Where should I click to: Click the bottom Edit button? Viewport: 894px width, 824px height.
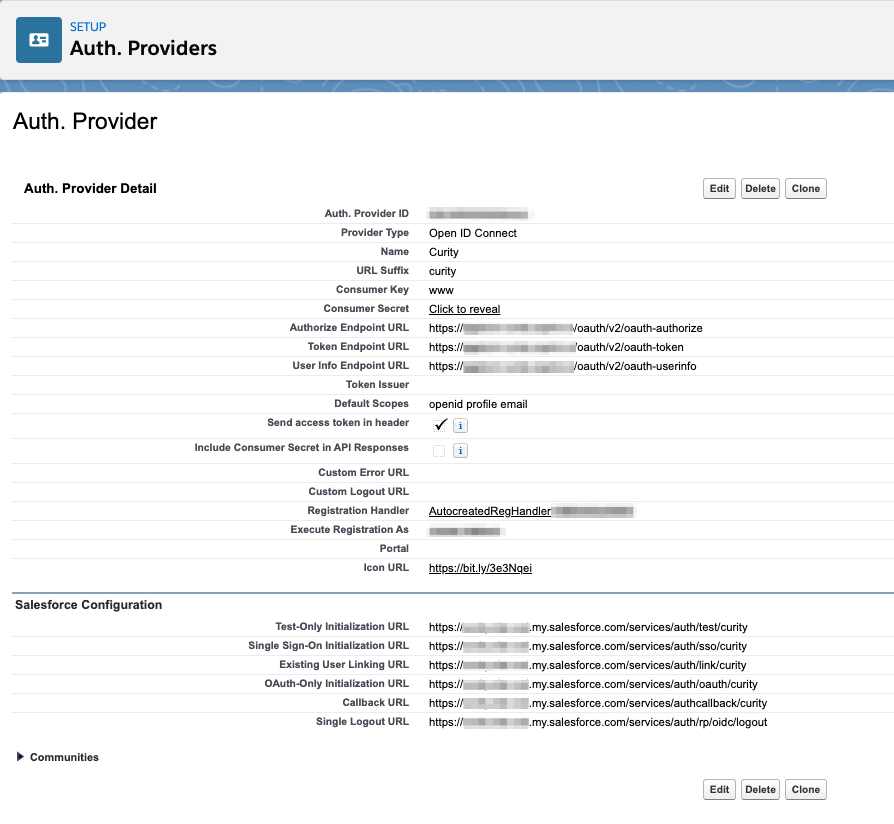718,789
